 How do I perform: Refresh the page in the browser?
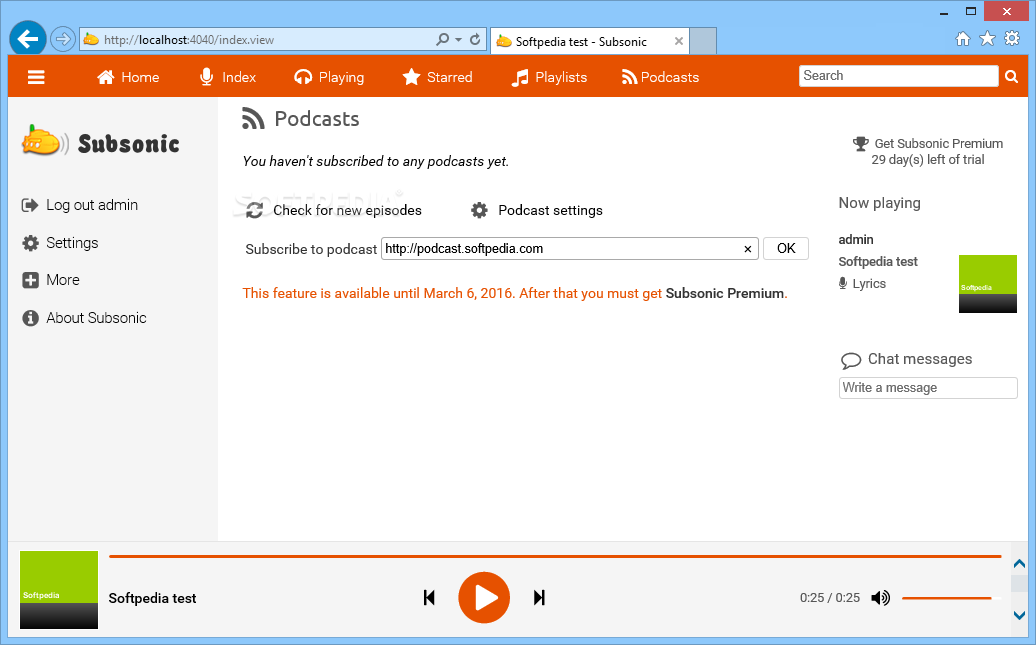(475, 40)
